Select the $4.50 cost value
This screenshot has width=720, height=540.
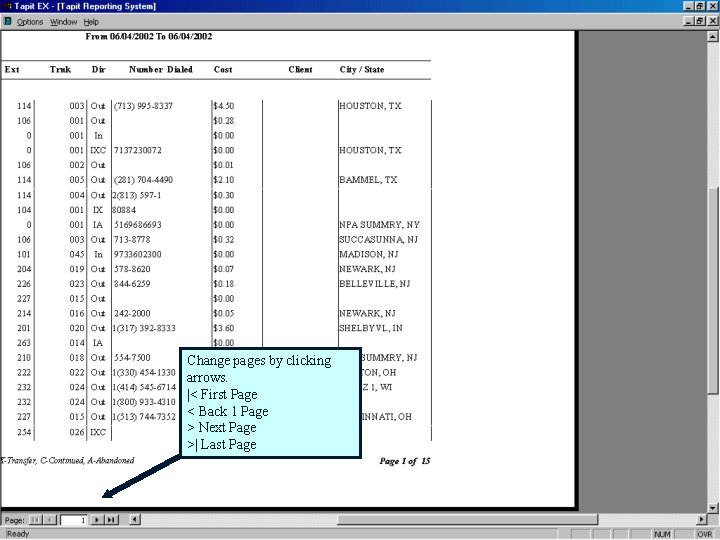224,106
